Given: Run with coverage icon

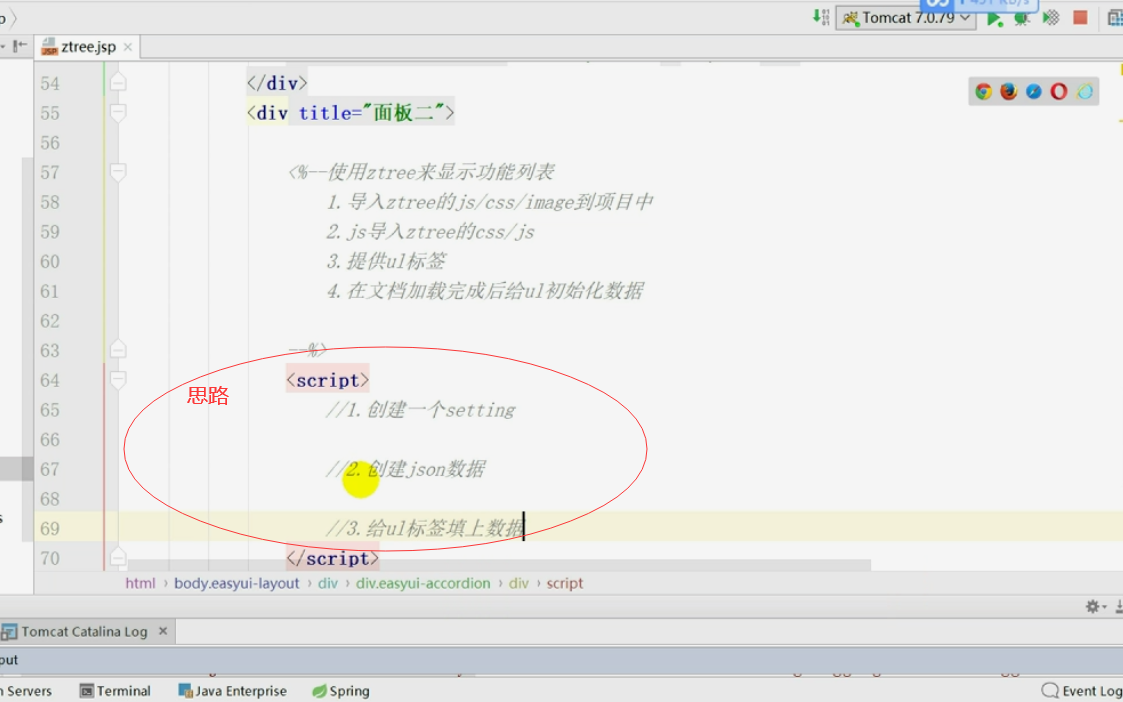Looking at the screenshot, I should 1051,18.
